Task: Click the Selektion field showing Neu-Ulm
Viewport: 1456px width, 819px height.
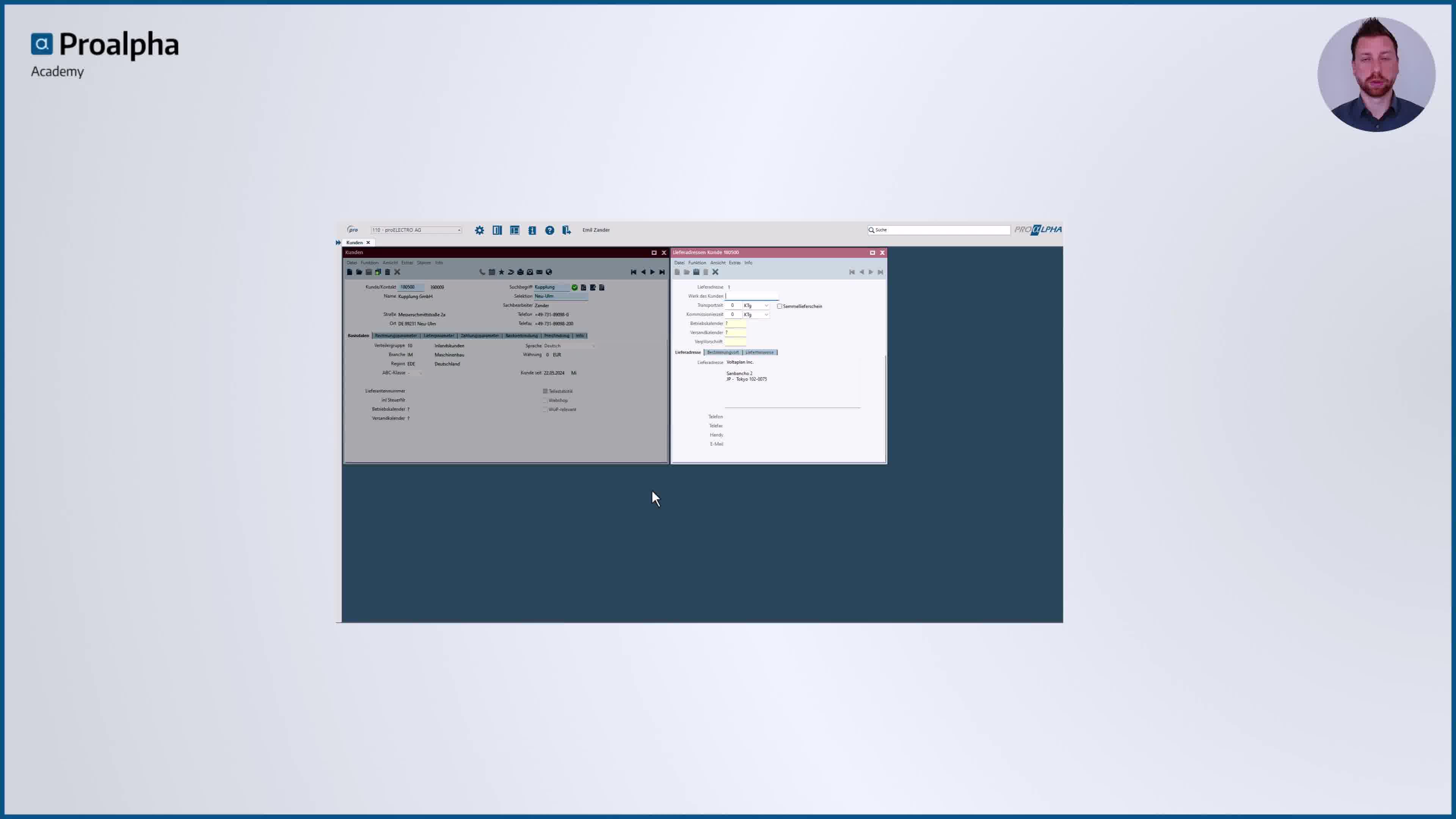Action: click(x=561, y=296)
